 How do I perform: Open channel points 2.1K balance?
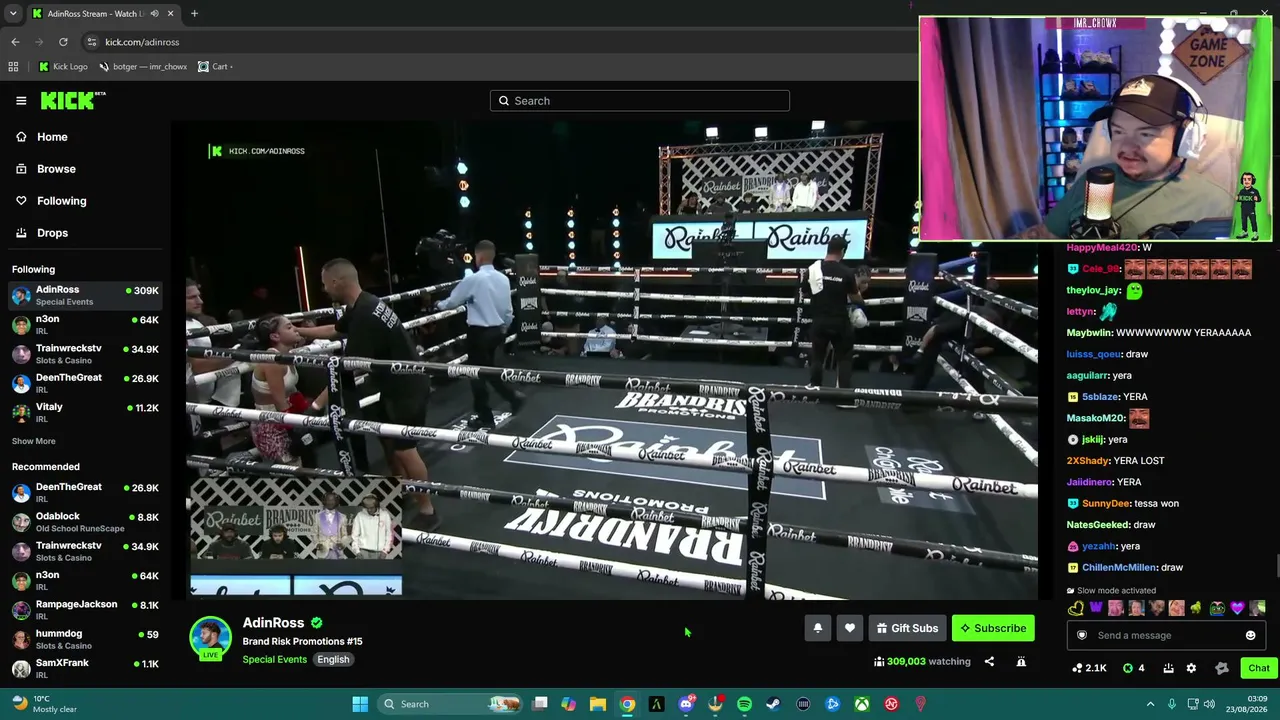click(x=1089, y=668)
